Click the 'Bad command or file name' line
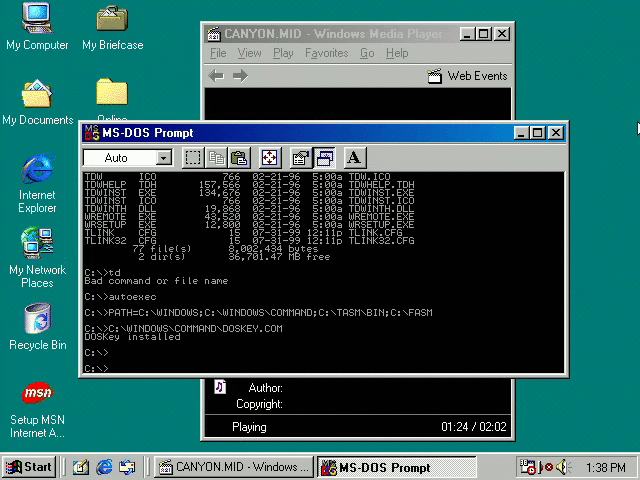This screenshot has height=480, width=640. [156, 281]
